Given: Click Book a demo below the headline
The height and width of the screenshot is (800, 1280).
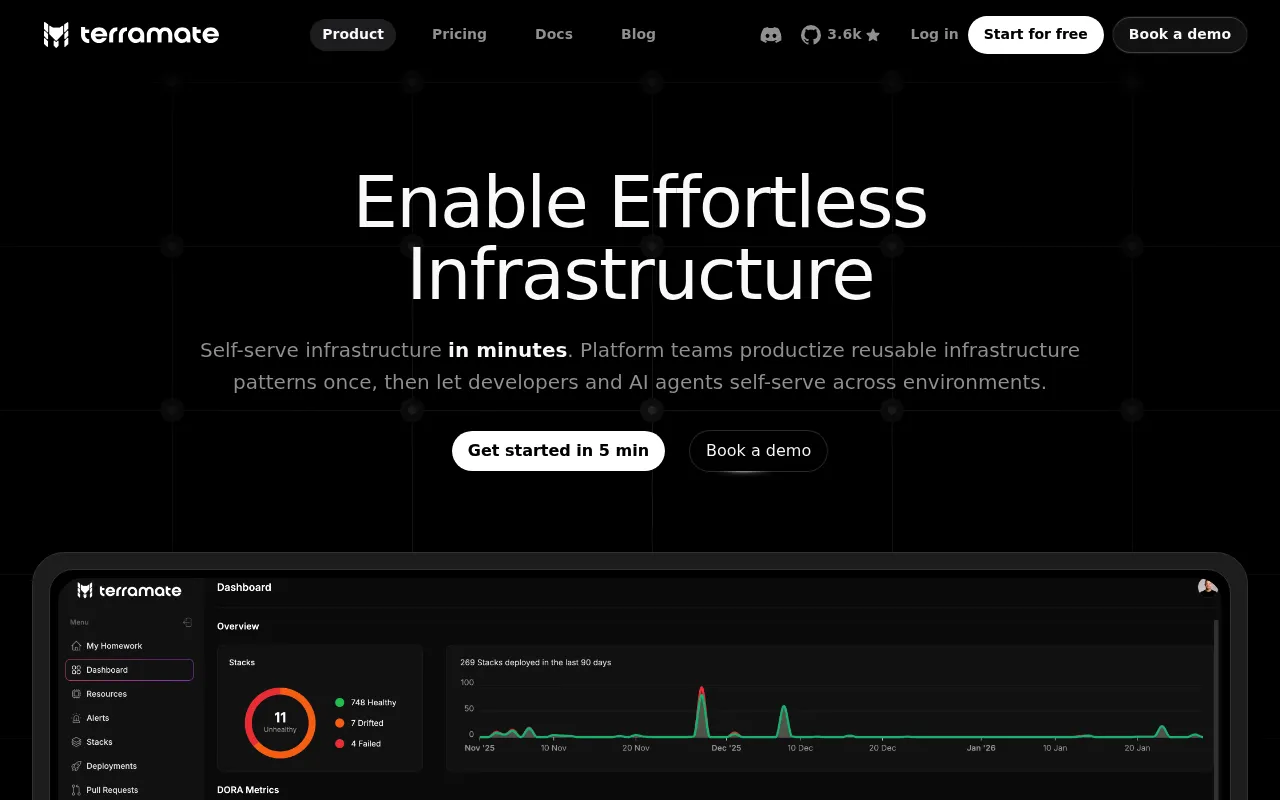Looking at the screenshot, I should click(758, 450).
